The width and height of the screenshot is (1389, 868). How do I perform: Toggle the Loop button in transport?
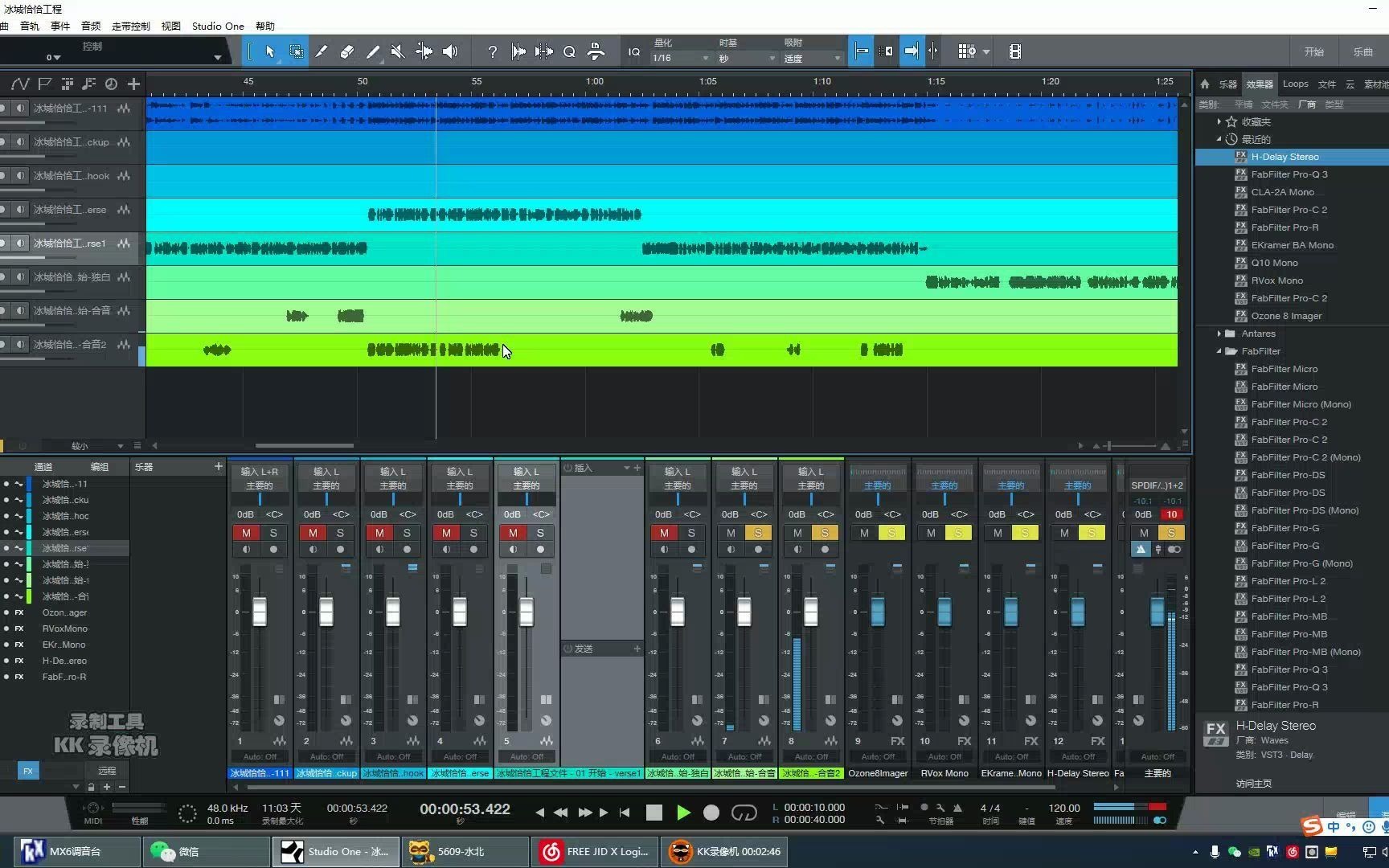click(x=744, y=813)
